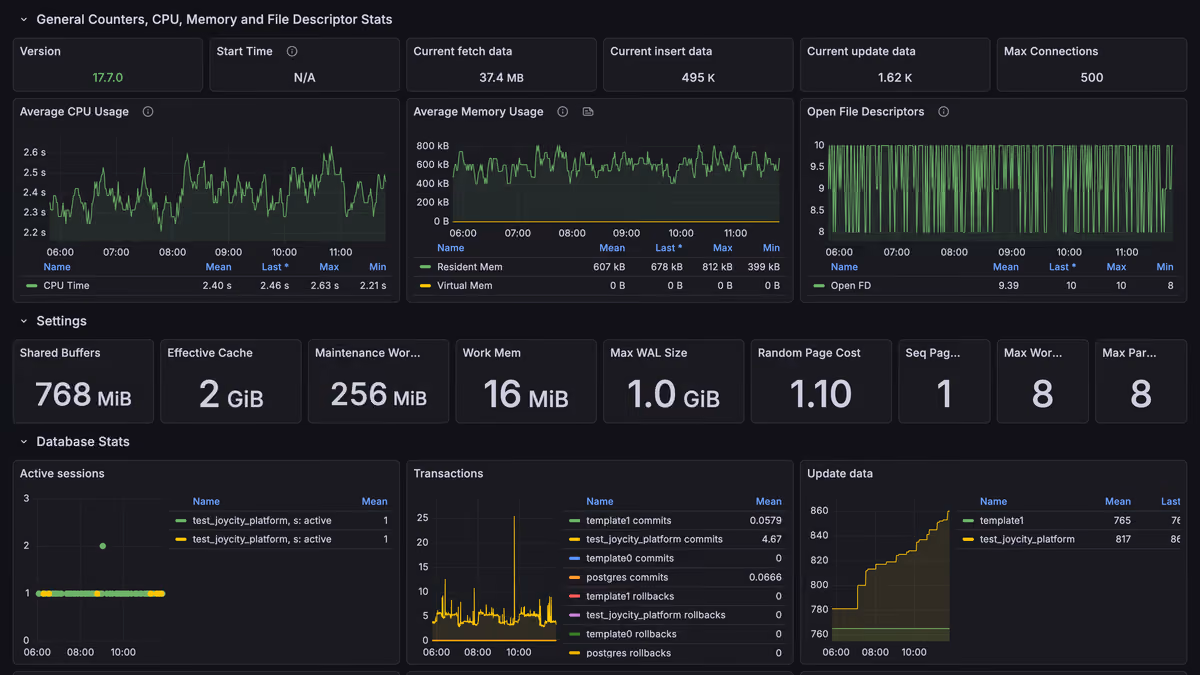Open the Open File Descriptors panel title
Screen dimensions: 1200x675
pyautogui.click(x=866, y=112)
